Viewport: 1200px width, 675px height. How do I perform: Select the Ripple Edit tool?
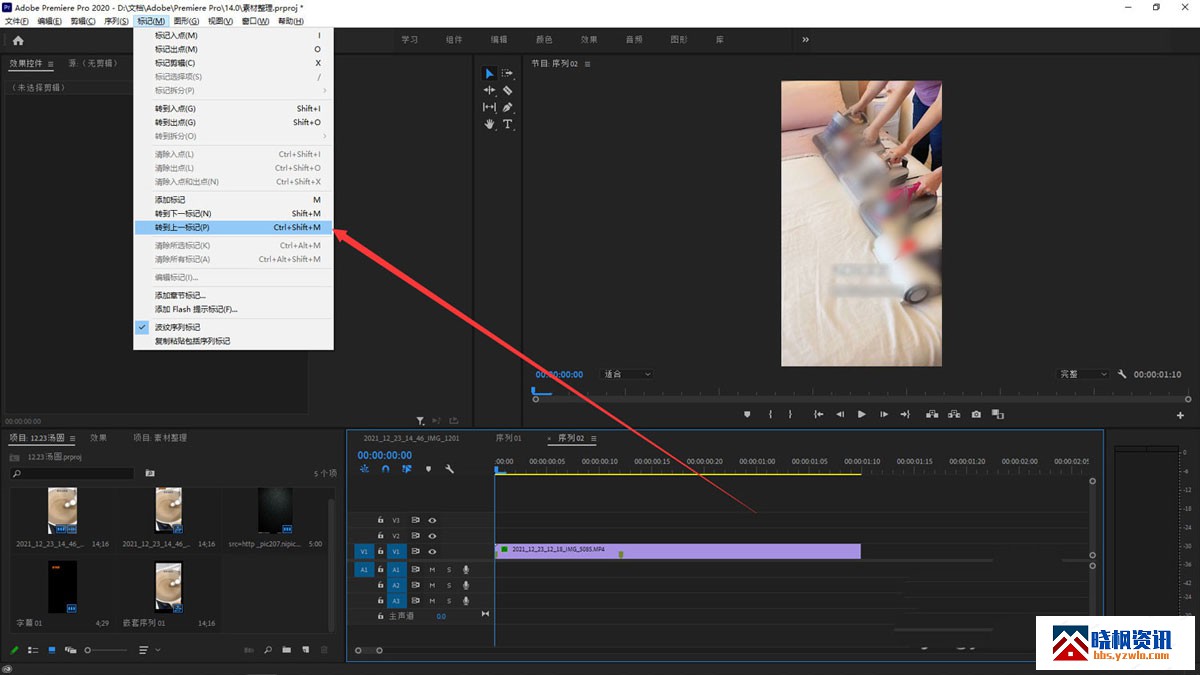[x=489, y=90]
